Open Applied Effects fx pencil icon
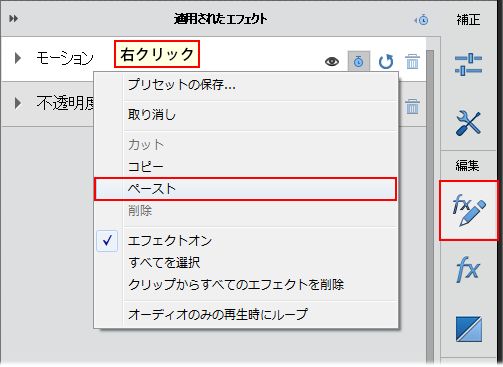 469,210
